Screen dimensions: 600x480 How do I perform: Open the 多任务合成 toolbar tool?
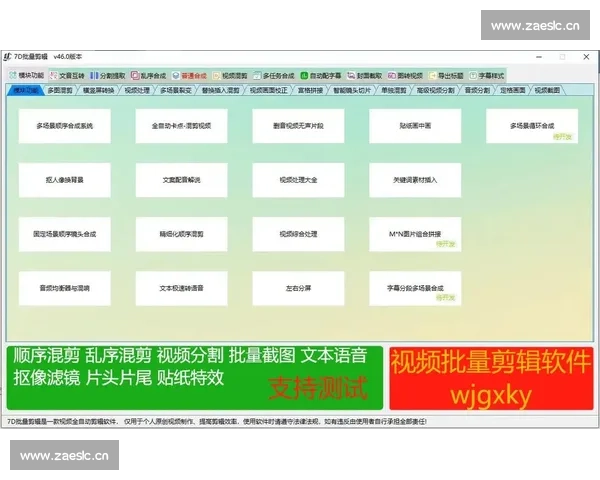click(274, 75)
